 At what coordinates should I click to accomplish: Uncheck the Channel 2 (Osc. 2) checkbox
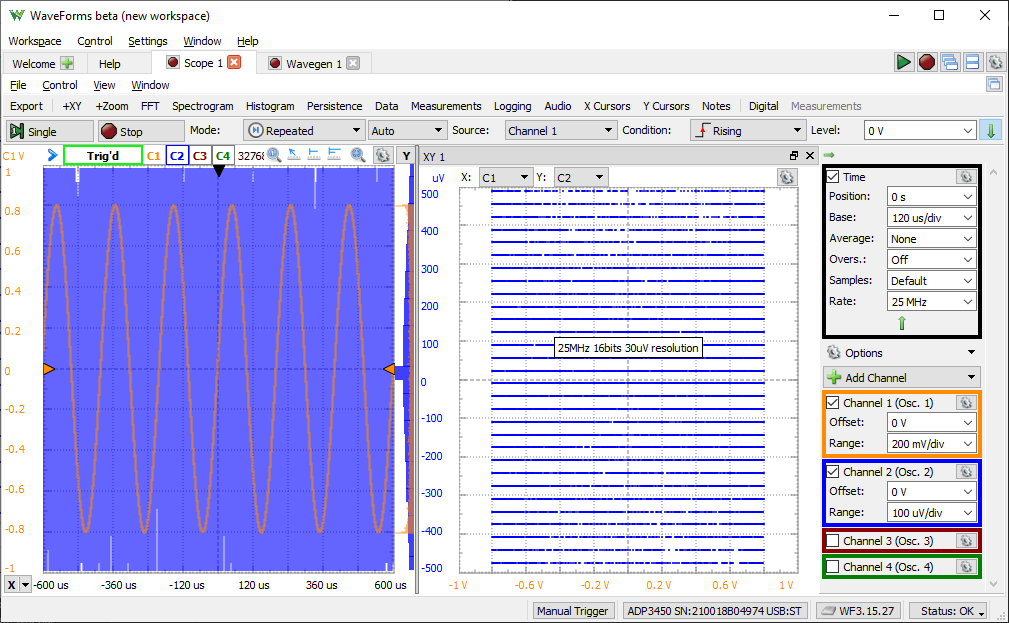pos(833,472)
